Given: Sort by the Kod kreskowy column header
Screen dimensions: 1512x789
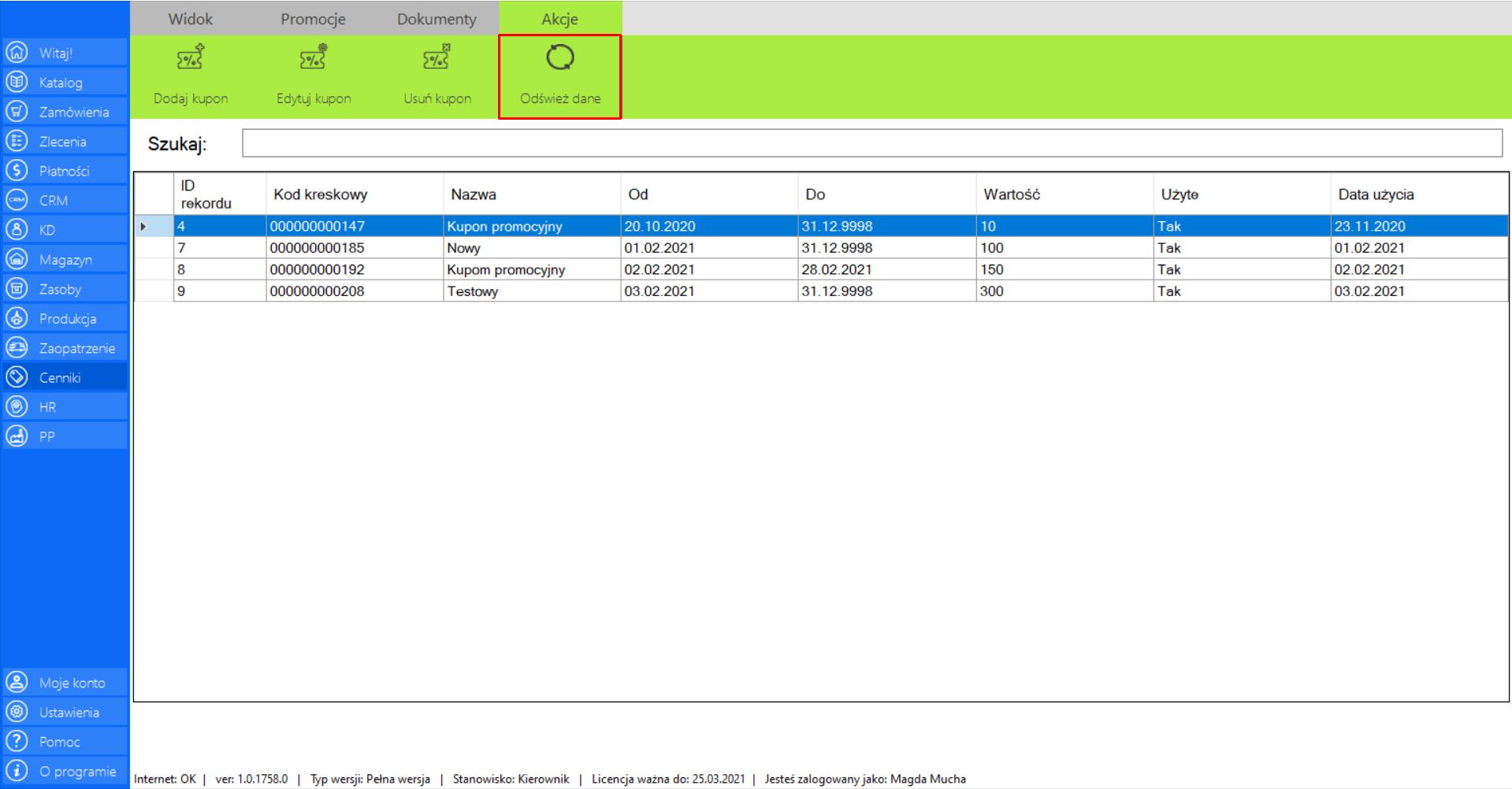Looking at the screenshot, I should point(320,194).
